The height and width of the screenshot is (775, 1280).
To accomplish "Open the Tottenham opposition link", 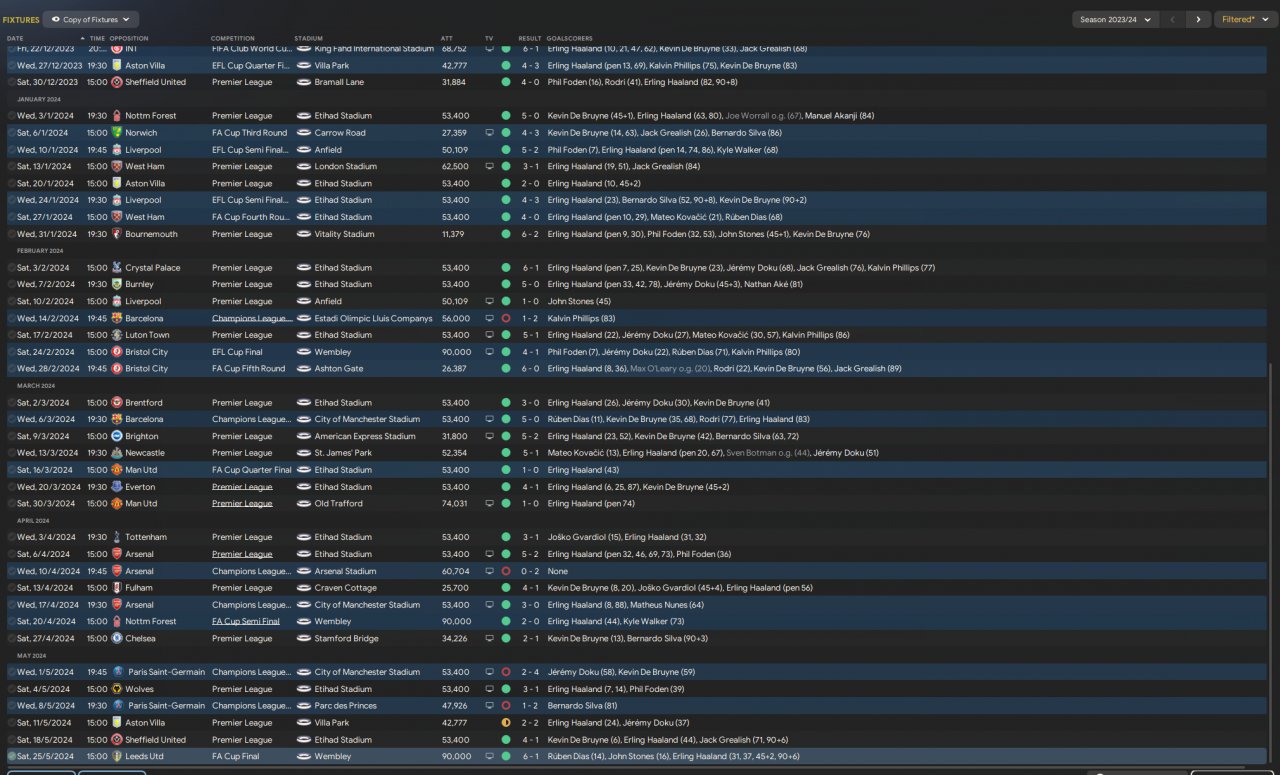I will coord(146,537).
